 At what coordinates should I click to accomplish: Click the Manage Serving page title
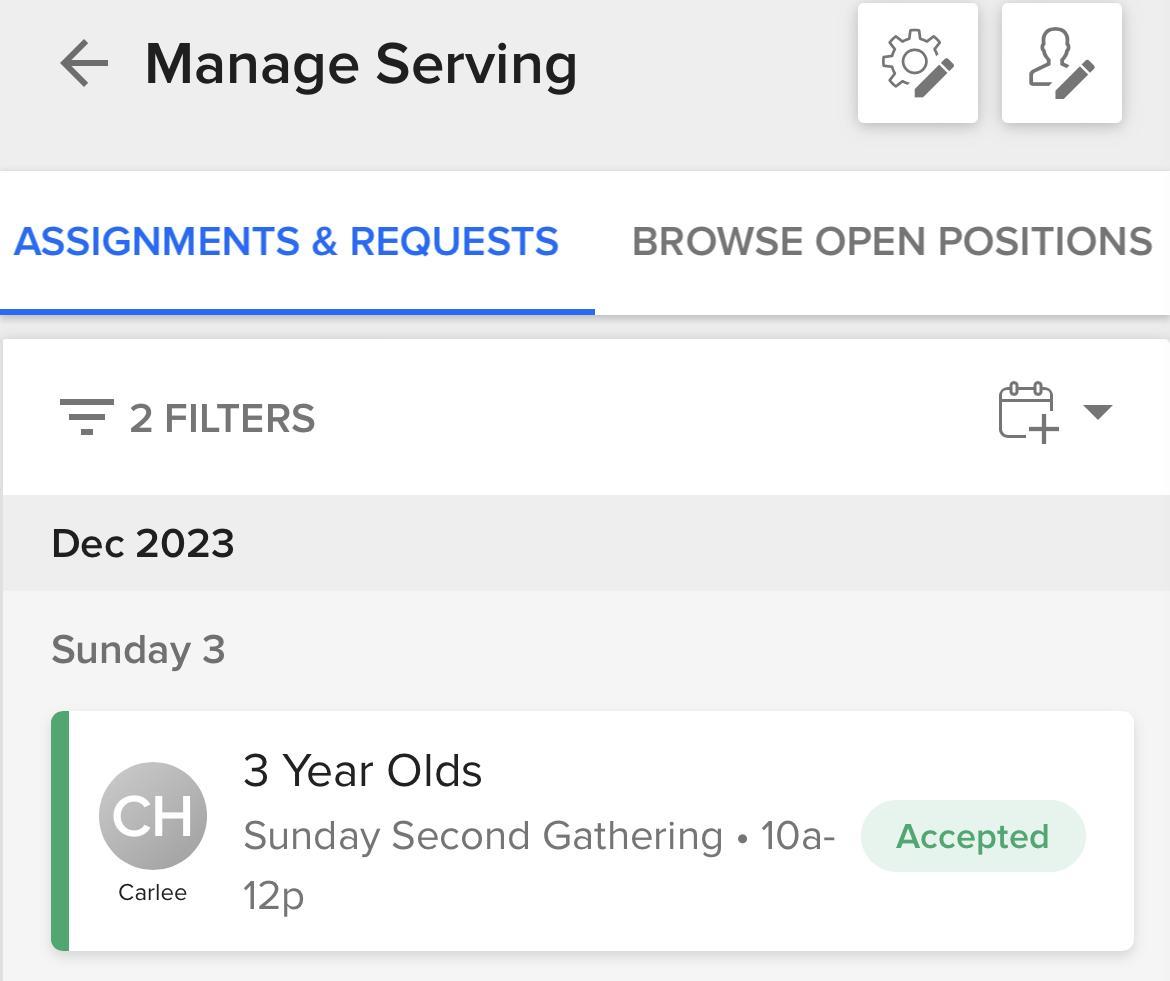[361, 64]
